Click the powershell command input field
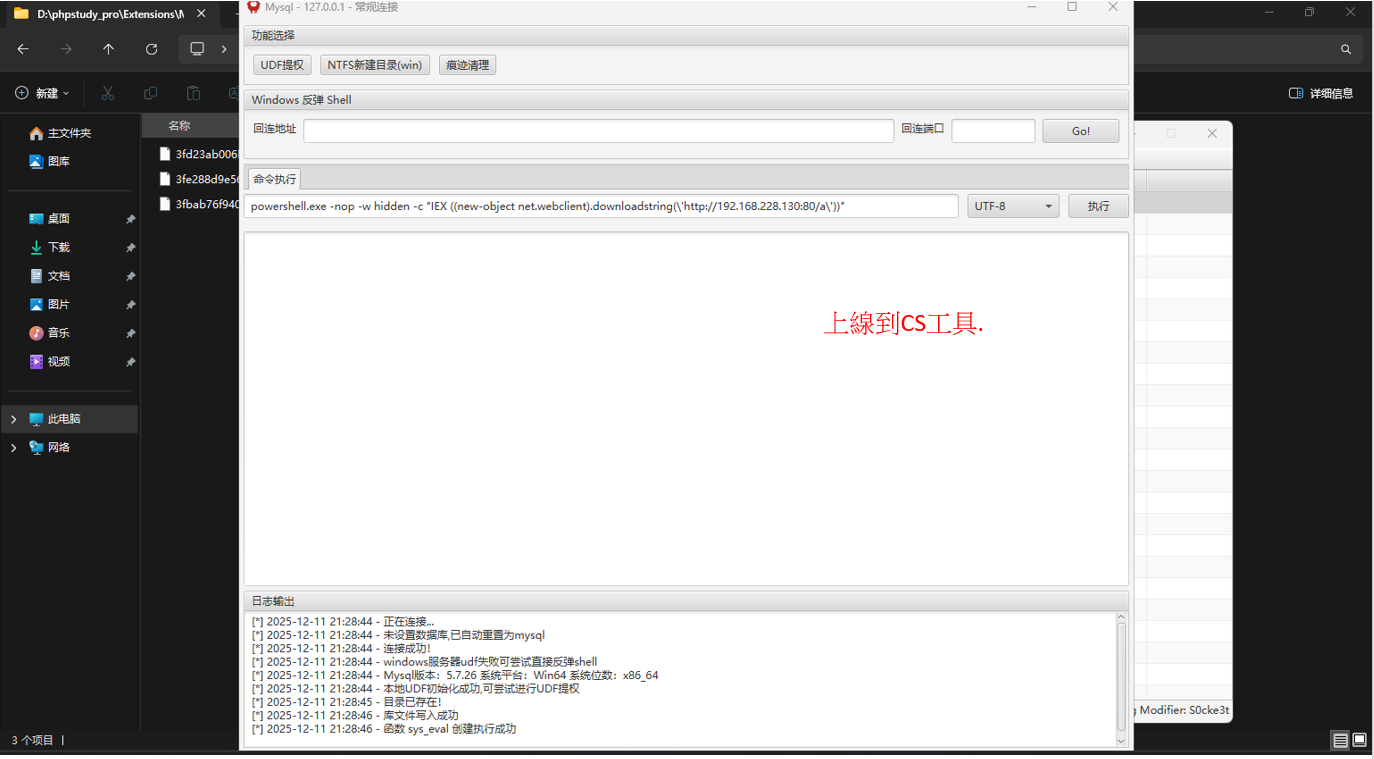 [x=601, y=206]
